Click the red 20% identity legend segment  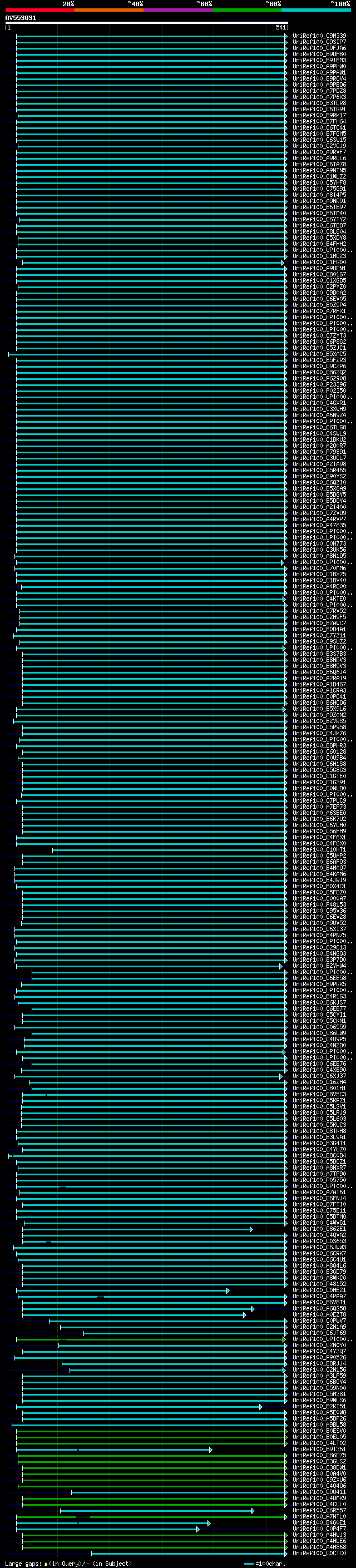coord(39,10)
